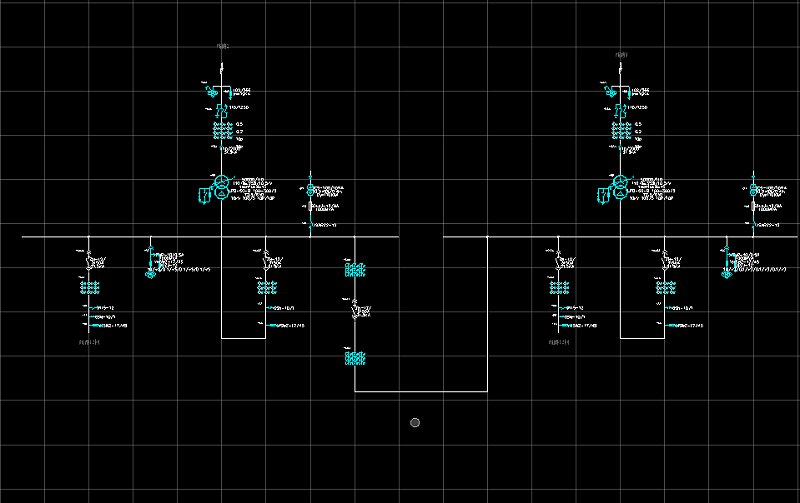This screenshot has width=800, height=503.
Task: Select surge arrester symbol on right incoming line
Action: pyautogui.click(x=610, y=92)
